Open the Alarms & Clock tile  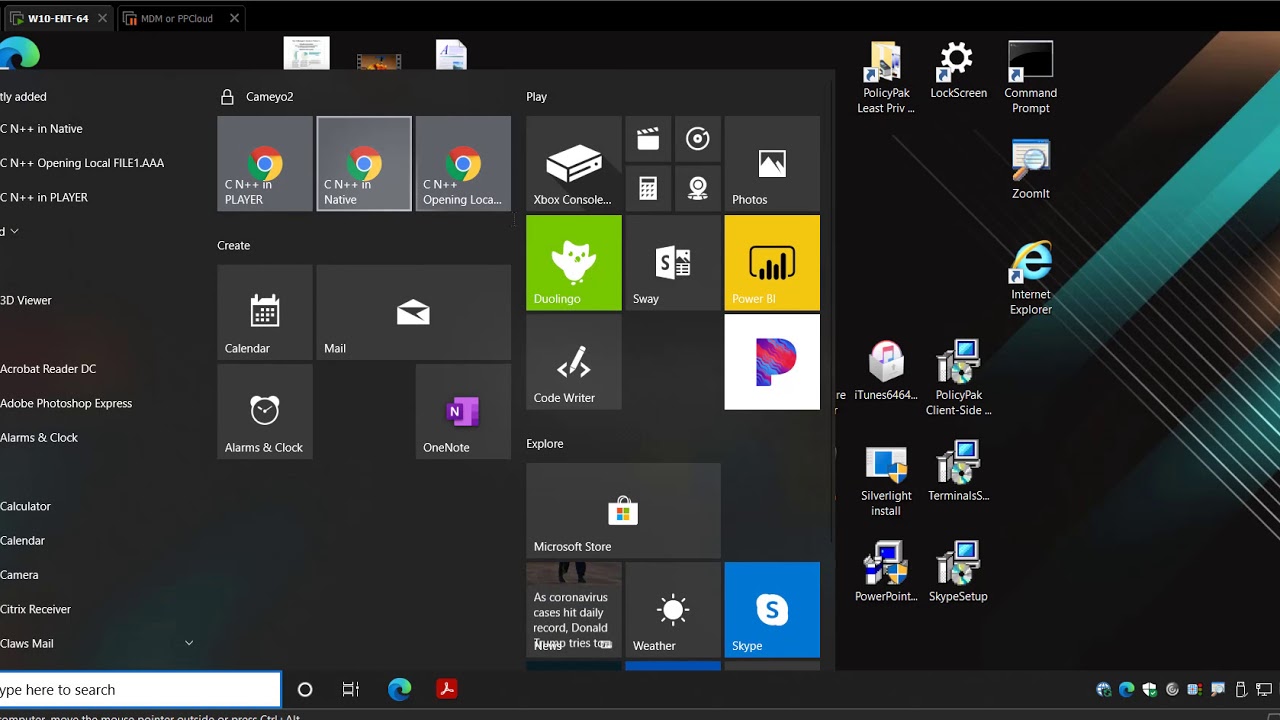click(265, 411)
